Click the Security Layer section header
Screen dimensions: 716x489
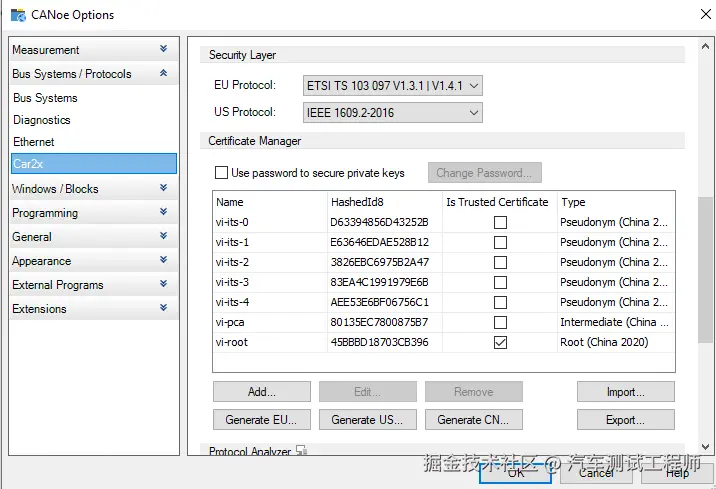point(442,55)
